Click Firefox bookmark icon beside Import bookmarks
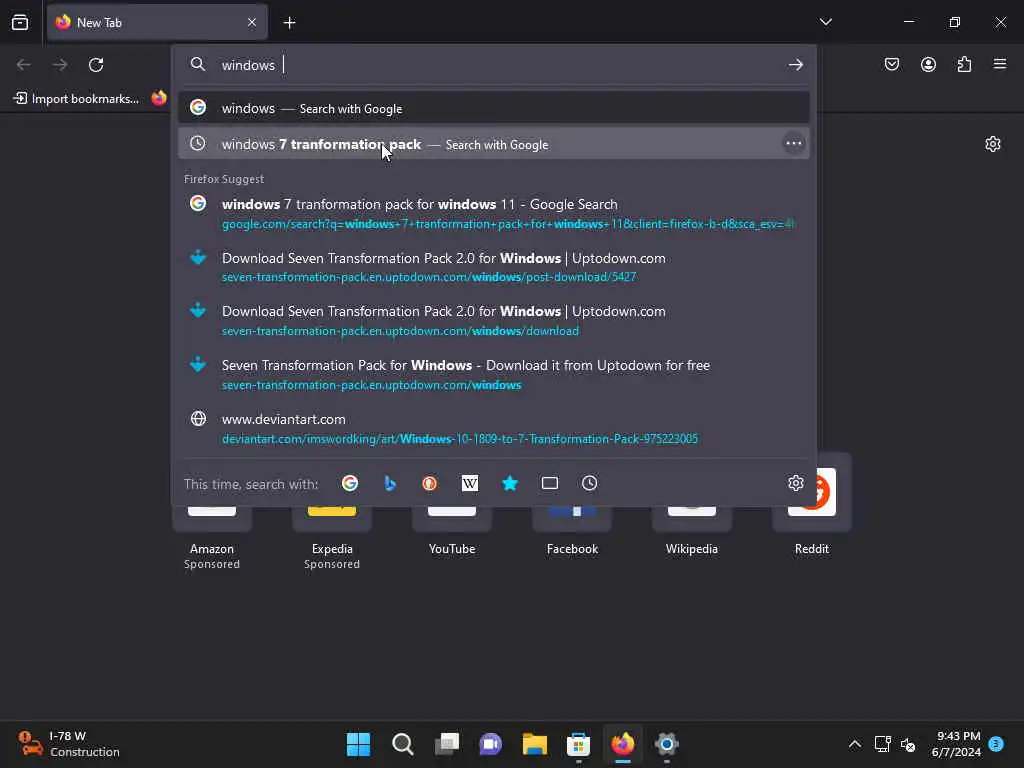 (x=159, y=98)
